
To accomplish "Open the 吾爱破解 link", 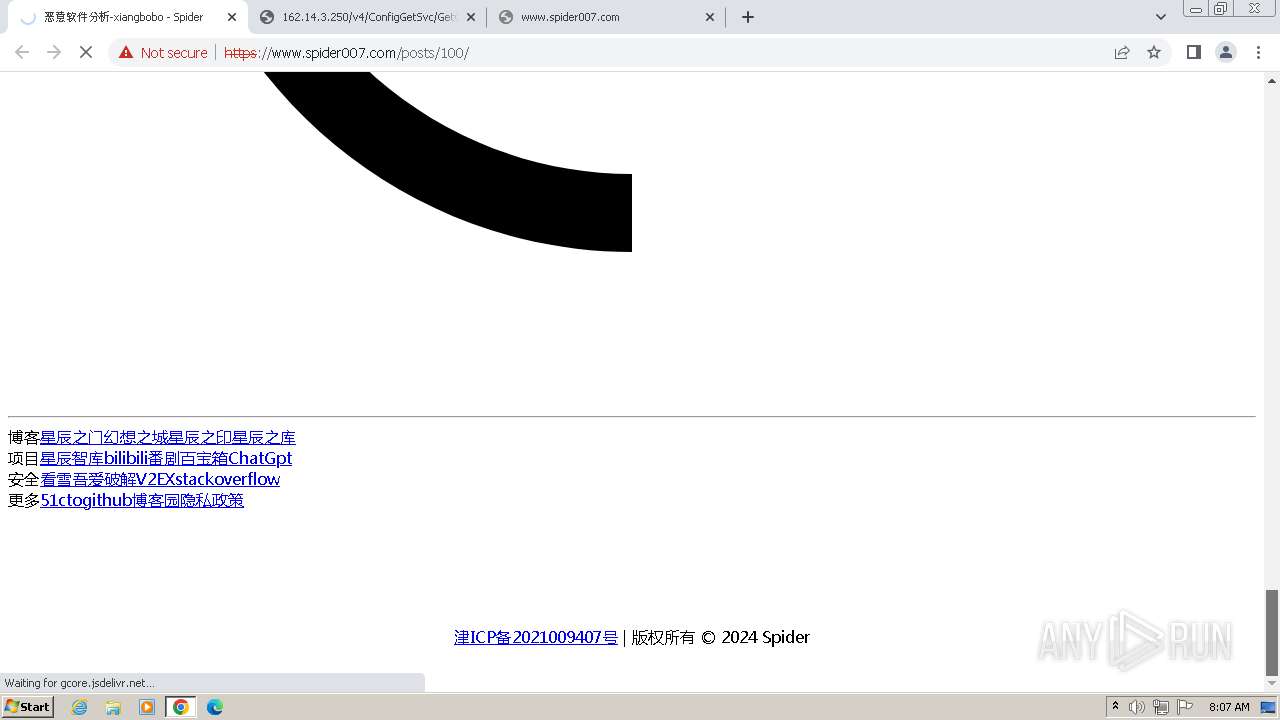I will click(104, 479).
